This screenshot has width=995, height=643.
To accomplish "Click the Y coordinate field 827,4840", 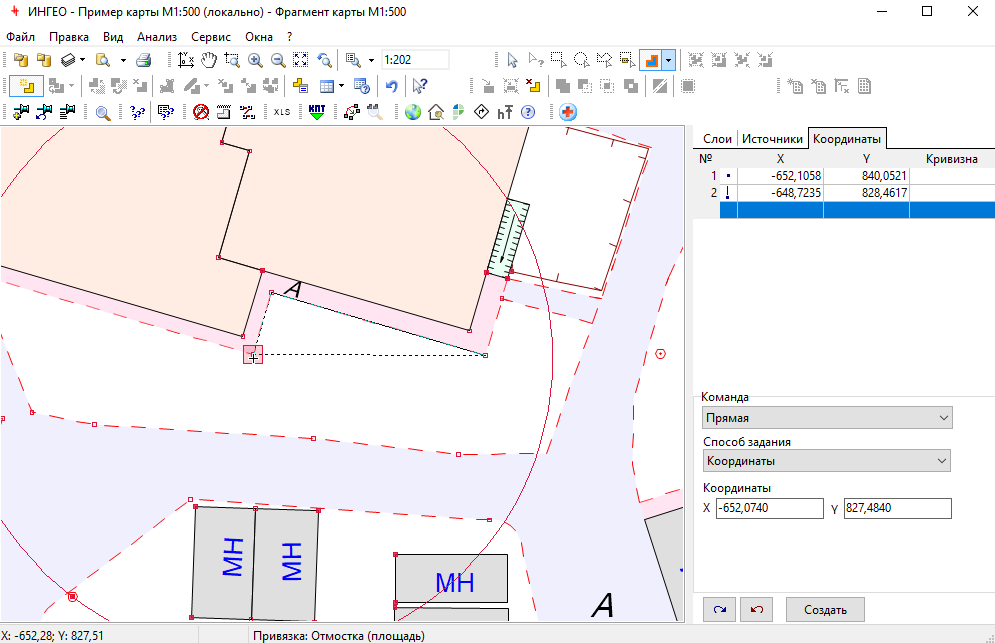I will click(x=897, y=508).
